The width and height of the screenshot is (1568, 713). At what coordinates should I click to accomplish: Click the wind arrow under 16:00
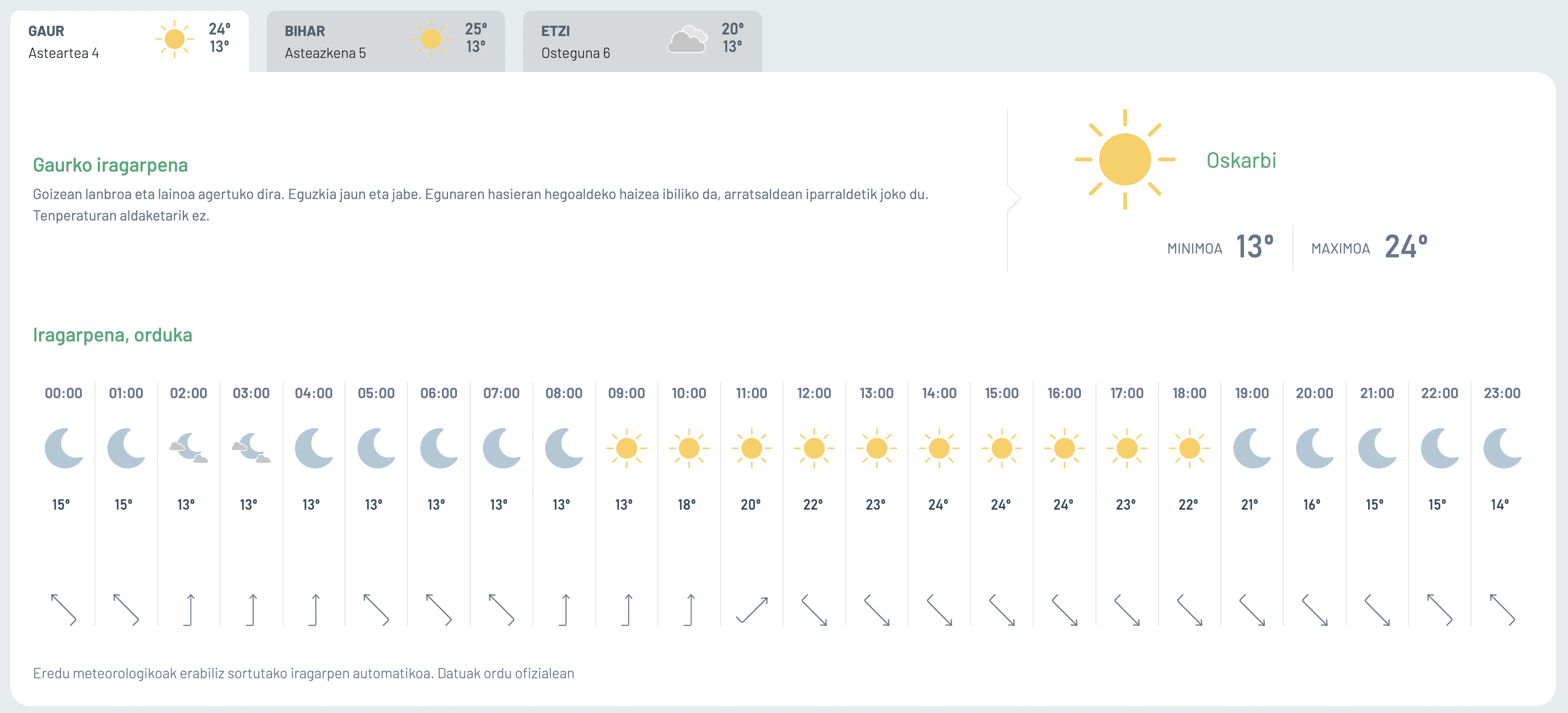1065,610
